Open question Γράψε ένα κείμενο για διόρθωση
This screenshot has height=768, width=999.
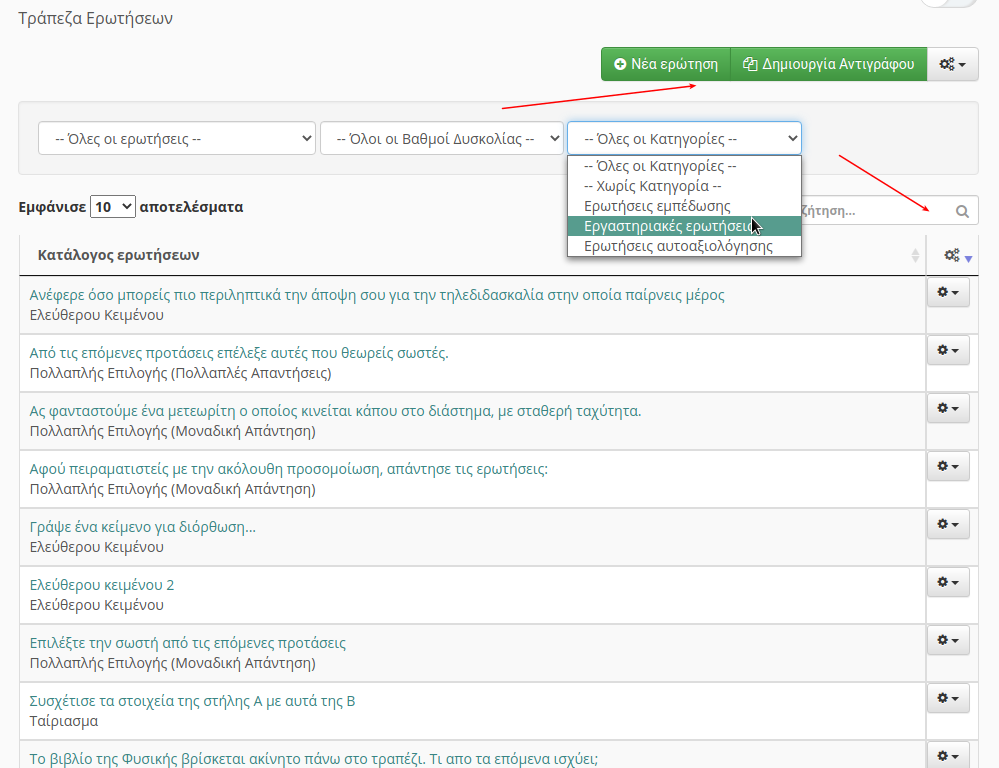coord(143,527)
